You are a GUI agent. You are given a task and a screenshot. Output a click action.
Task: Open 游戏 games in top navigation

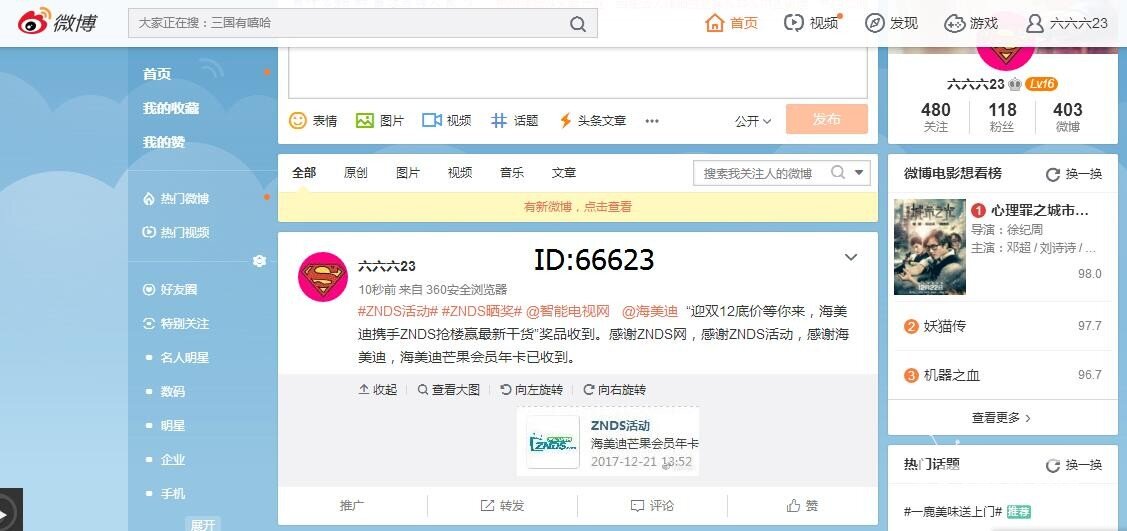[971, 23]
